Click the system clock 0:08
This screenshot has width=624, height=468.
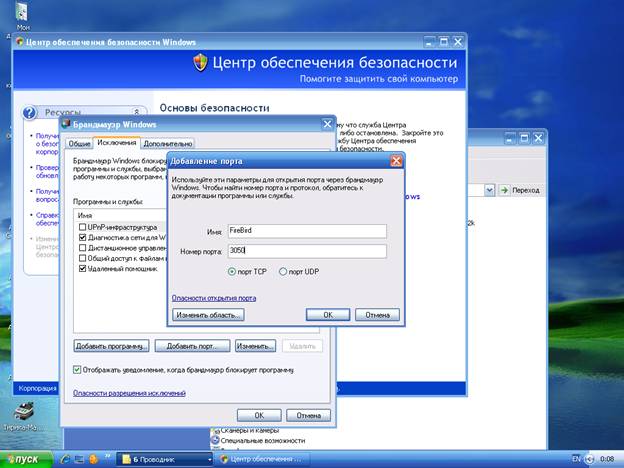(x=607, y=459)
